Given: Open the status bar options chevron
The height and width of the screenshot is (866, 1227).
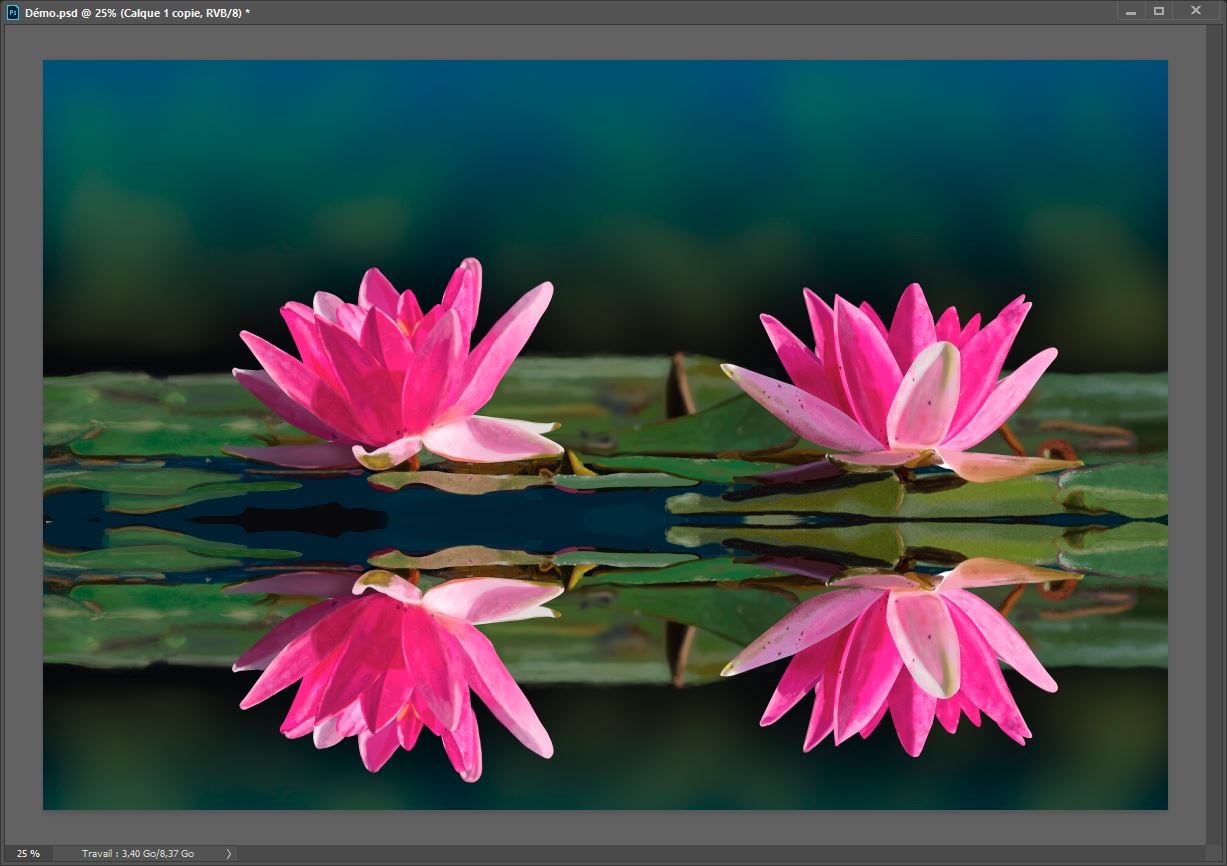Looking at the screenshot, I should 228,853.
